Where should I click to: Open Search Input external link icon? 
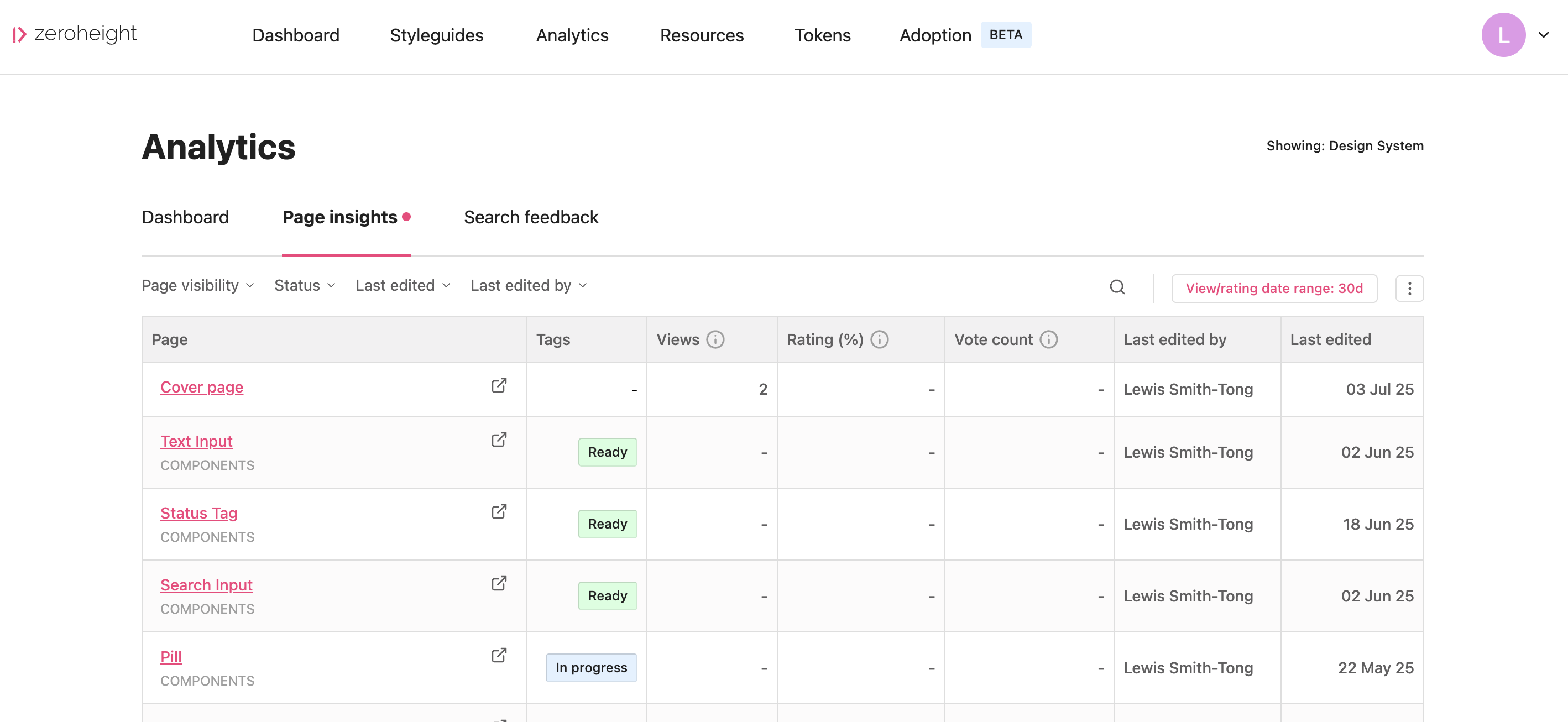coord(499,584)
